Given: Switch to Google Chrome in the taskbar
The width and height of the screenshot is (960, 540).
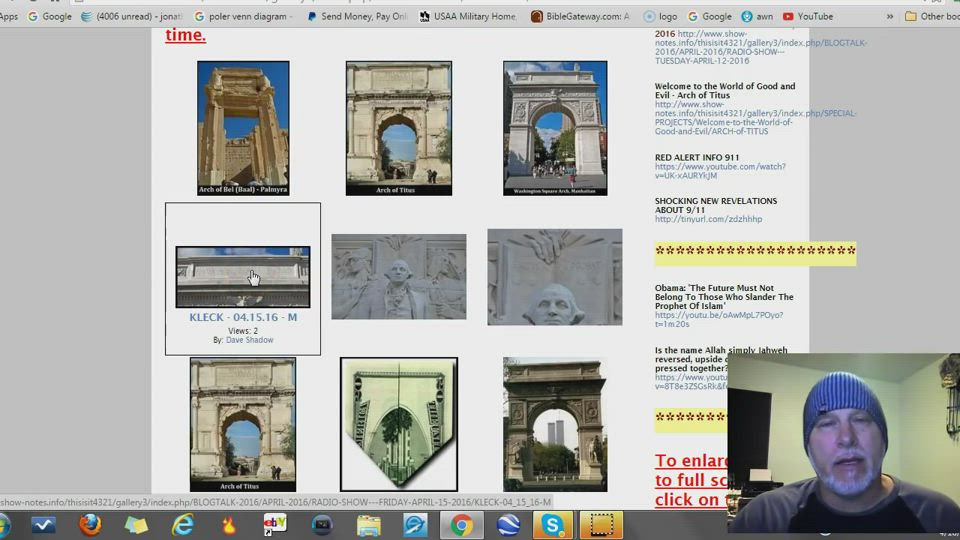Looking at the screenshot, I should click(461, 525).
